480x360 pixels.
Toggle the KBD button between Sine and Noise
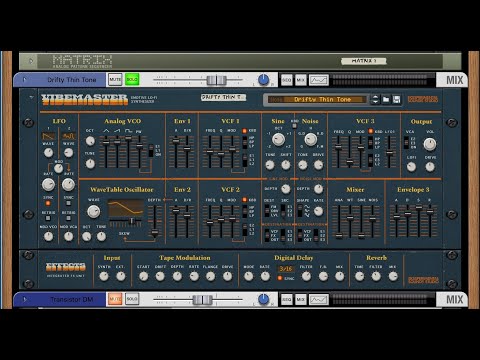click(294, 125)
